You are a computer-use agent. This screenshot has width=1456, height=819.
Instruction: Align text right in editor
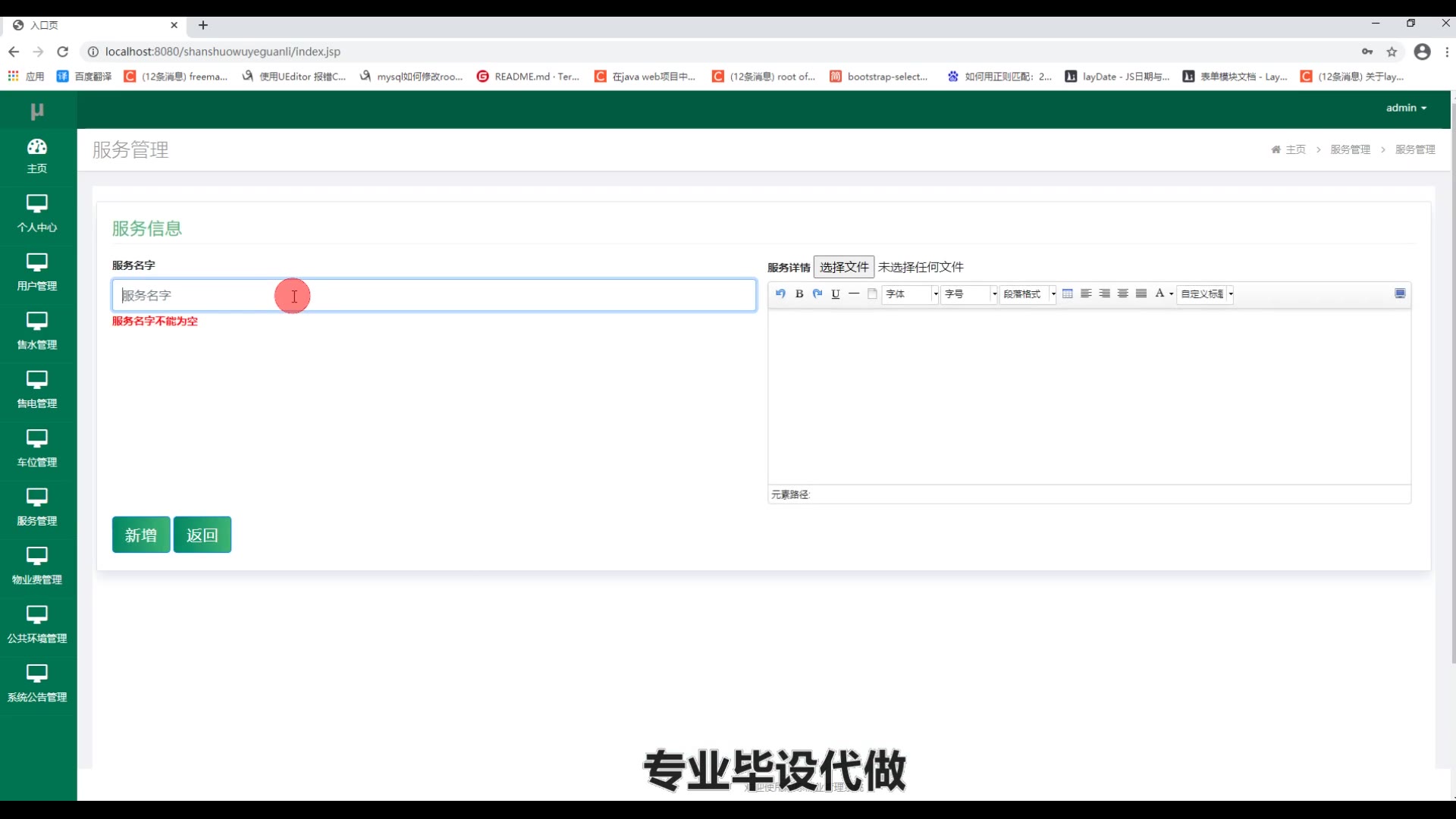pos(1105,293)
